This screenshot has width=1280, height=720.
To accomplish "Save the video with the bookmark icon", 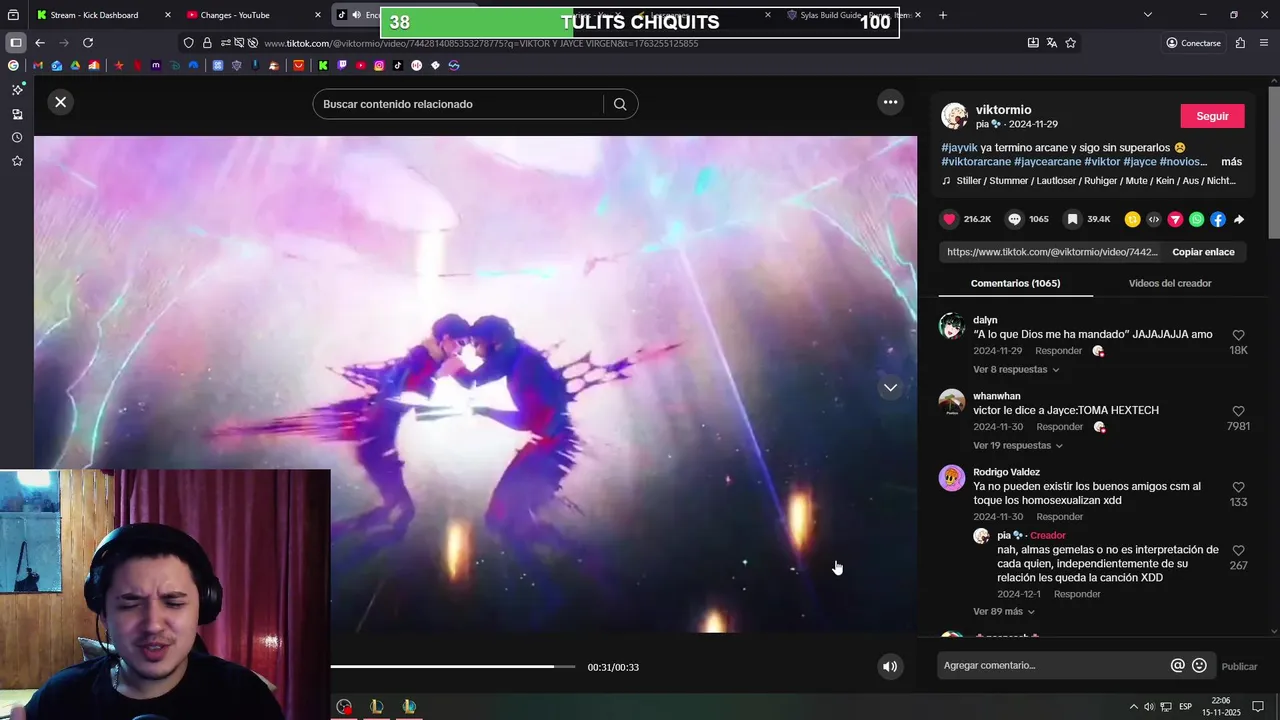I will (1072, 219).
